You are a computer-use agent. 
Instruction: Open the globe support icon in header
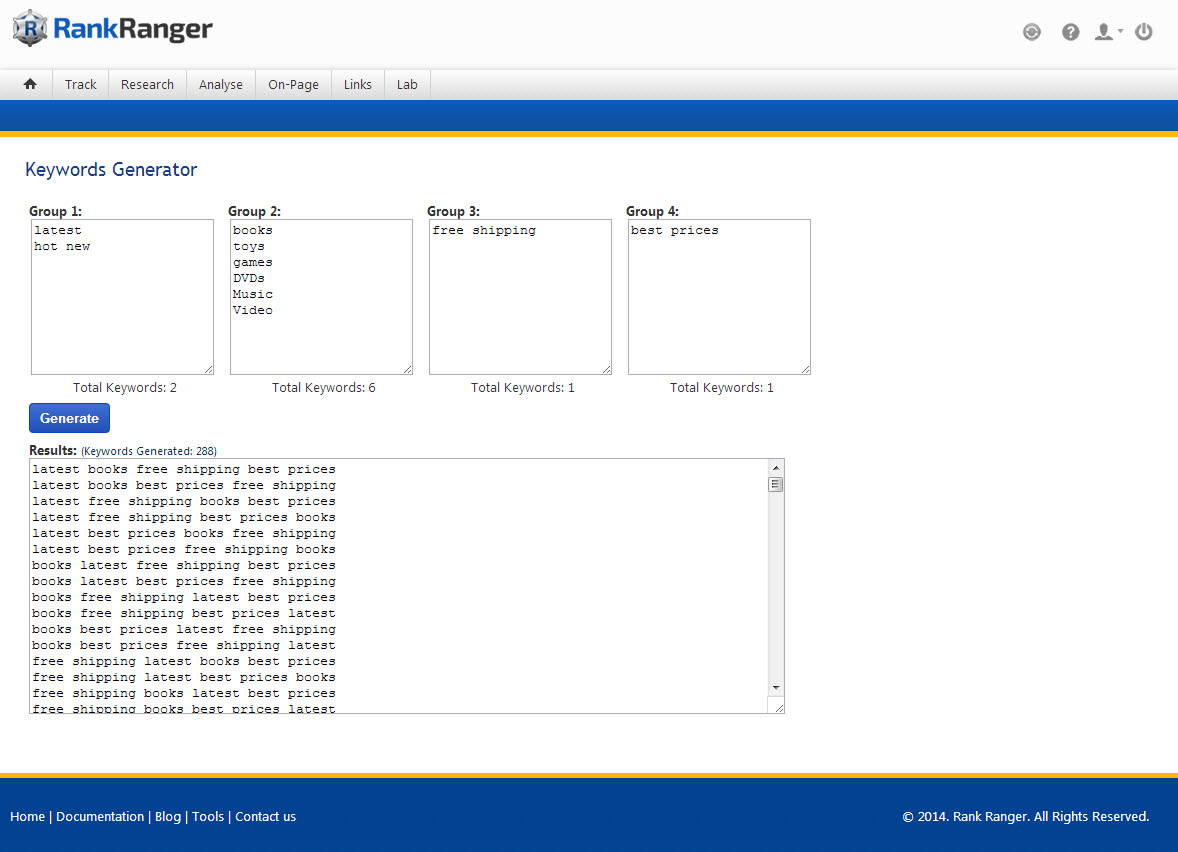1032,32
